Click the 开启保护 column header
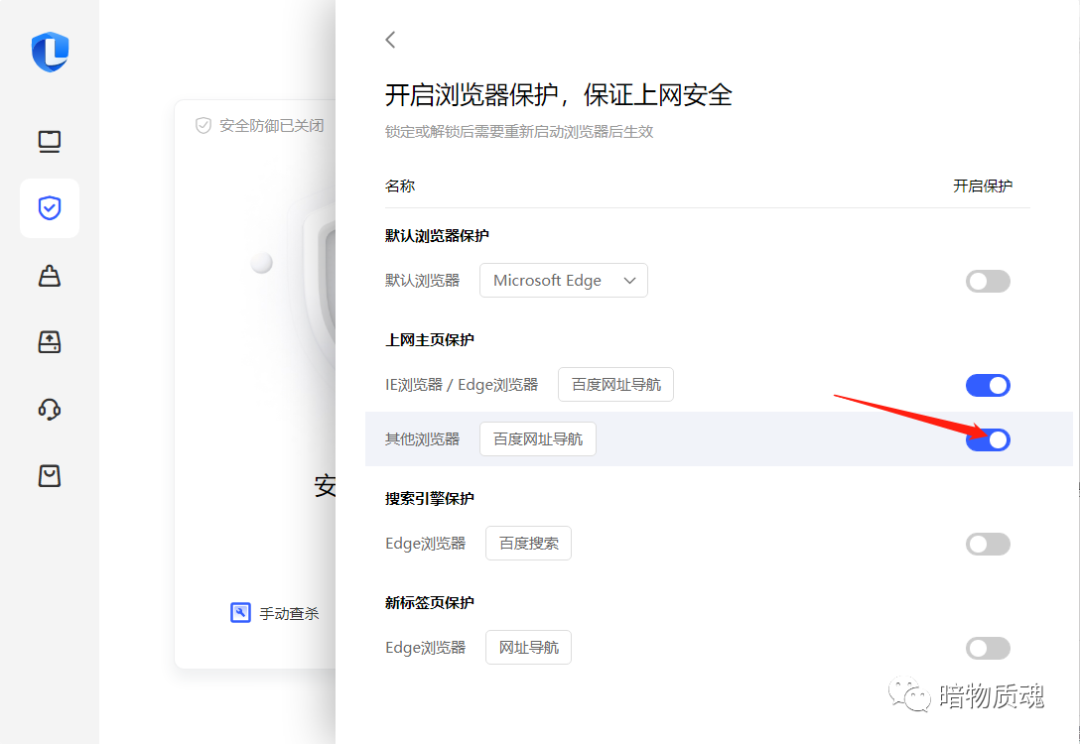This screenshot has height=744, width=1080. coord(983,186)
